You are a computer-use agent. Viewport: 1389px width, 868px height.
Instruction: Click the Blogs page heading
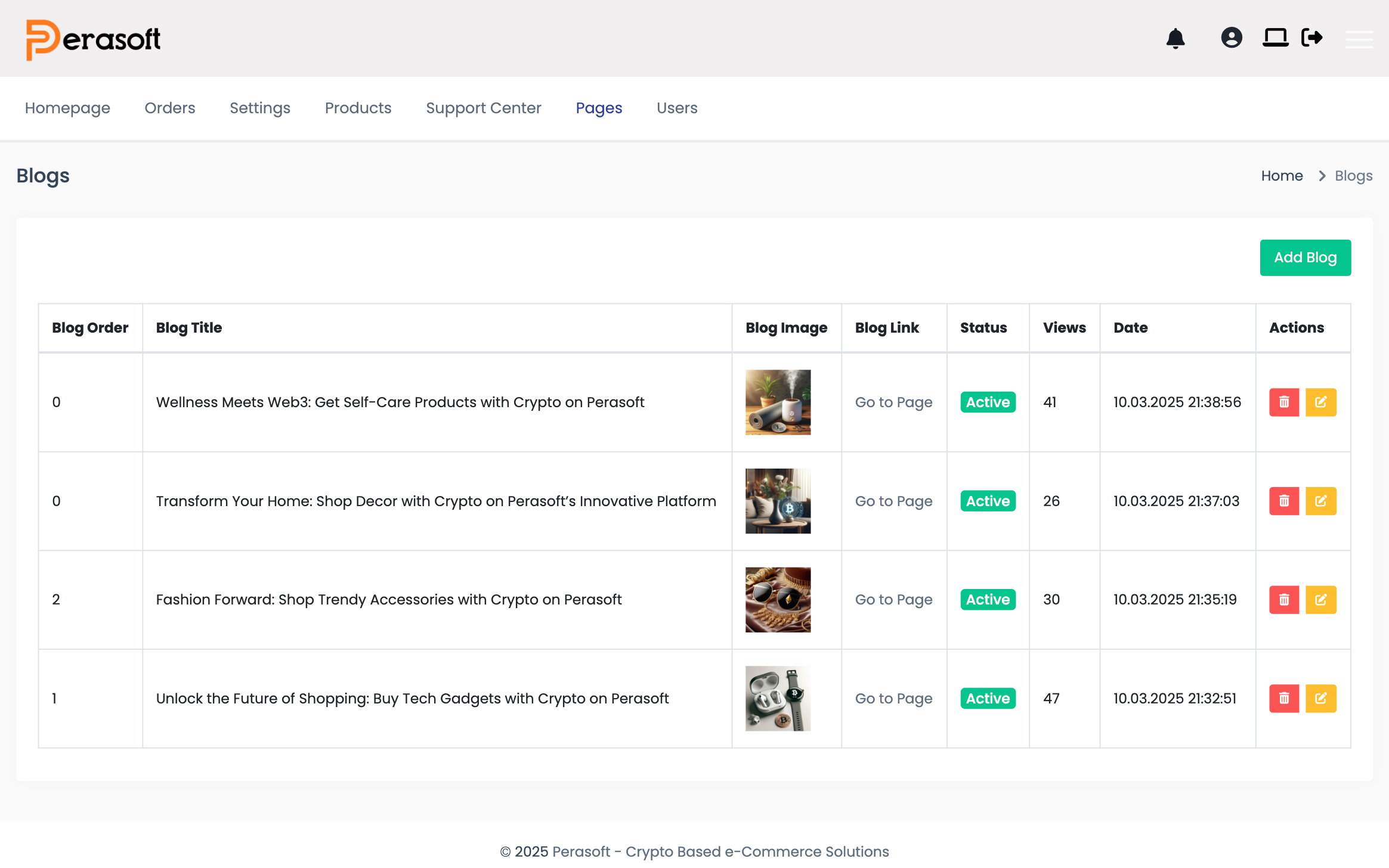pyautogui.click(x=43, y=176)
